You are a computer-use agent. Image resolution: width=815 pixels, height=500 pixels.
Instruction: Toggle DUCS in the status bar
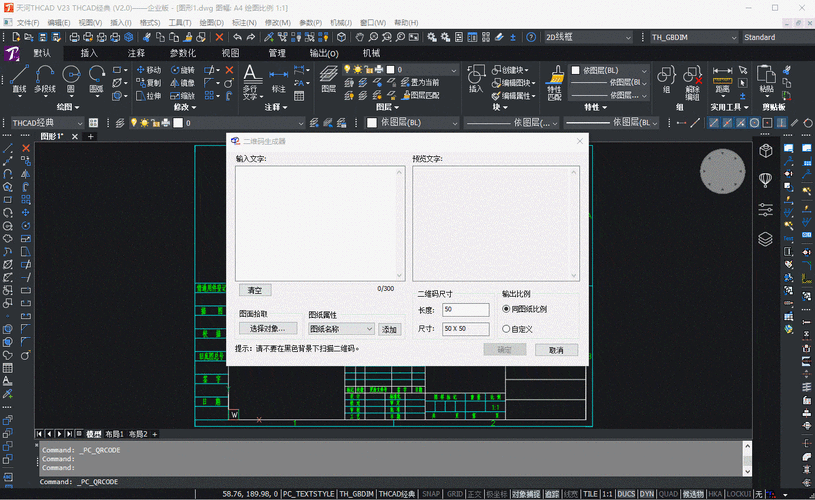(626, 494)
